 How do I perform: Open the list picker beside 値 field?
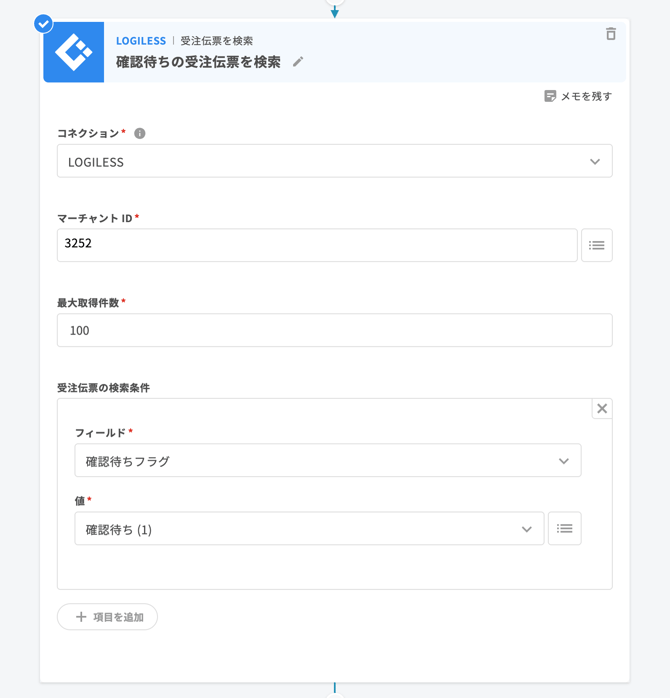(x=564, y=529)
